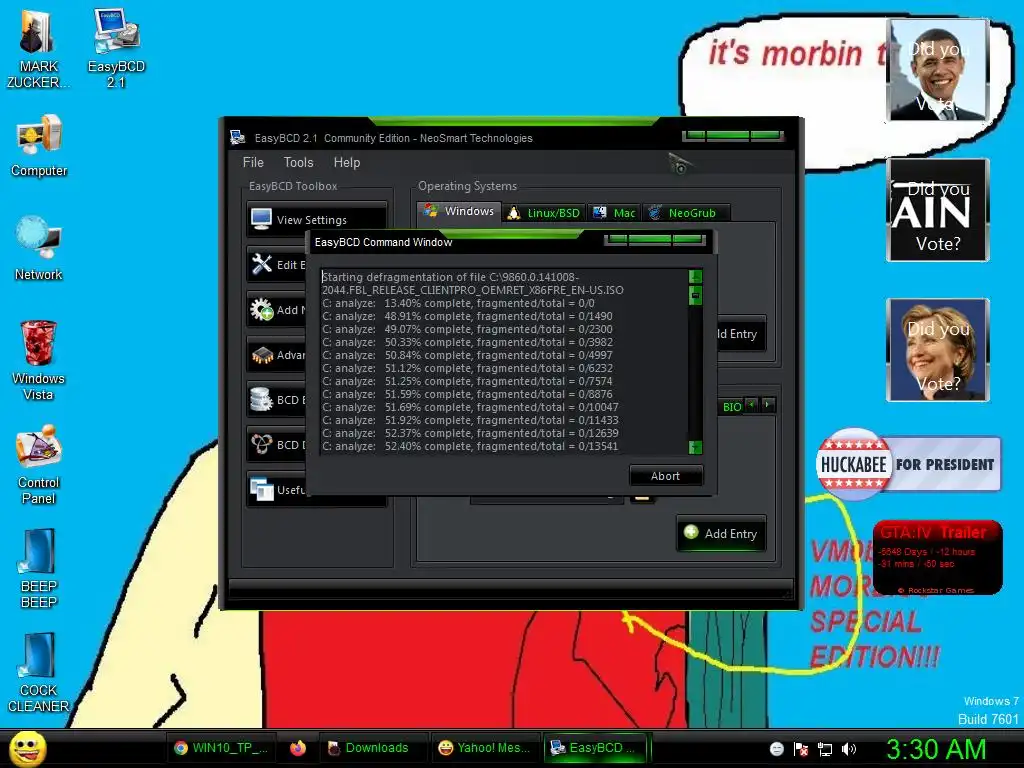
Task: Click the View Settings monitor icon
Action: (x=262, y=219)
